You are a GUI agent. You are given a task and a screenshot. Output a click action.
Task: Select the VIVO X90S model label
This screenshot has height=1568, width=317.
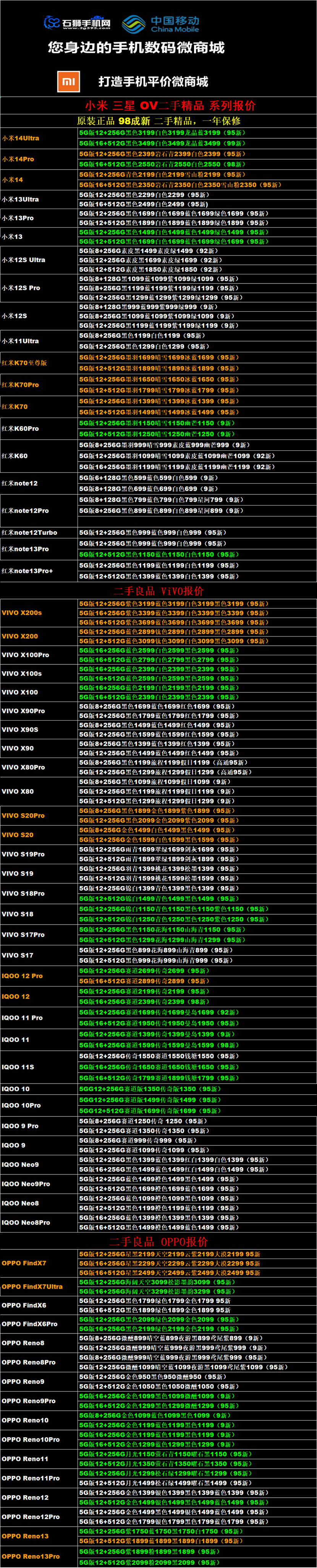(x=20, y=729)
